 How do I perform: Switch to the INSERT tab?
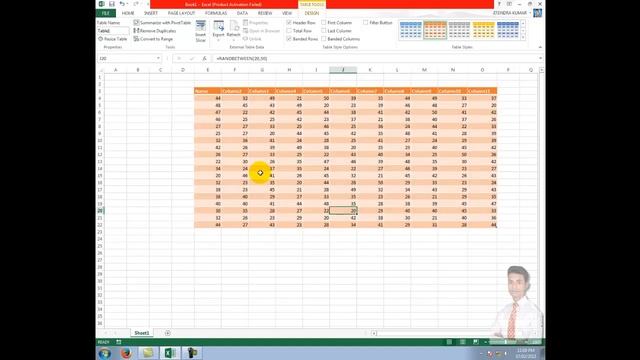(151, 13)
